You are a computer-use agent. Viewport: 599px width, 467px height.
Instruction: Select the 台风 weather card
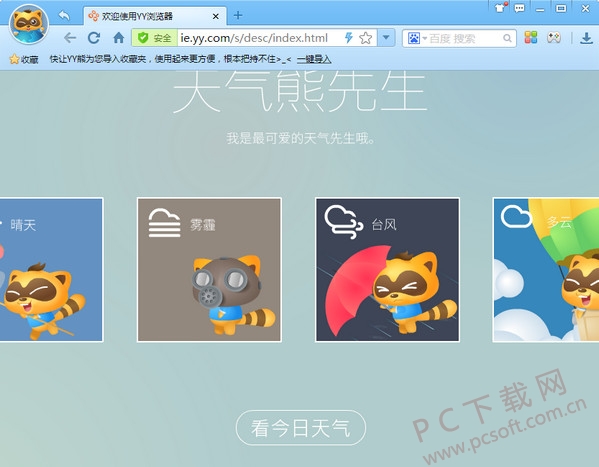click(x=387, y=269)
